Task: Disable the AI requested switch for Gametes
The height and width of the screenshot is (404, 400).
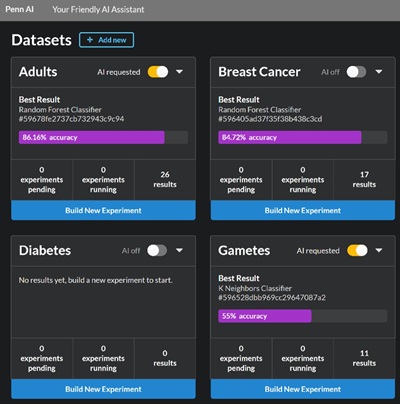Action: (x=357, y=250)
